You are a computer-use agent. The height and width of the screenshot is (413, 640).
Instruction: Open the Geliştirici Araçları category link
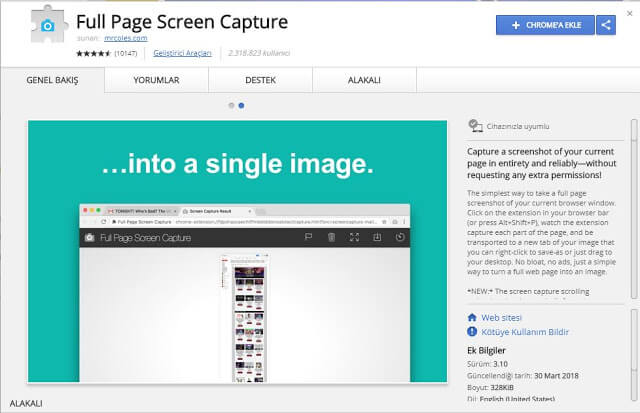pyautogui.click(x=182, y=53)
